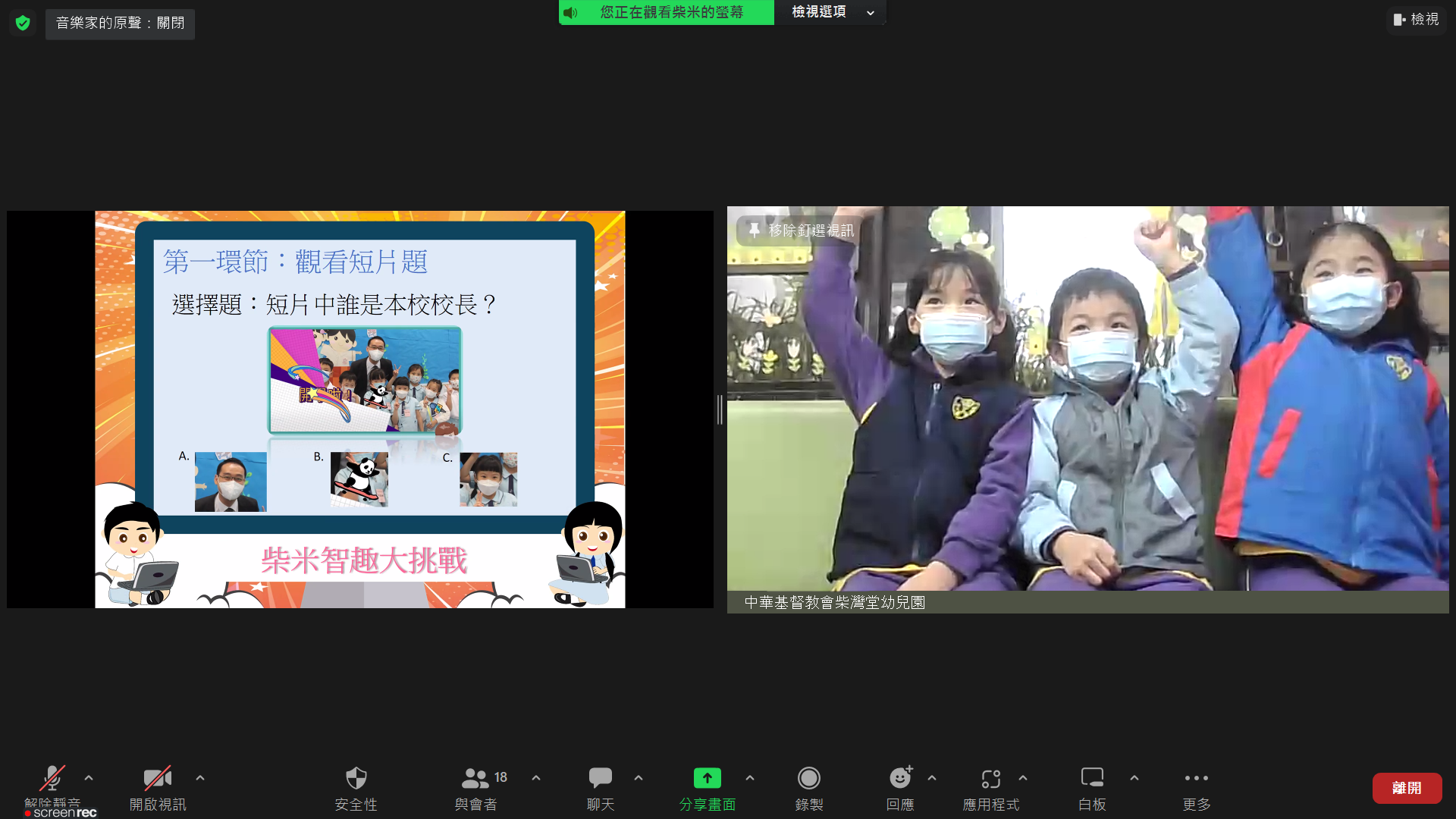Open Reactions (回應) smiley icon
Image resolution: width=1456 pixels, height=819 pixels.
click(x=900, y=779)
